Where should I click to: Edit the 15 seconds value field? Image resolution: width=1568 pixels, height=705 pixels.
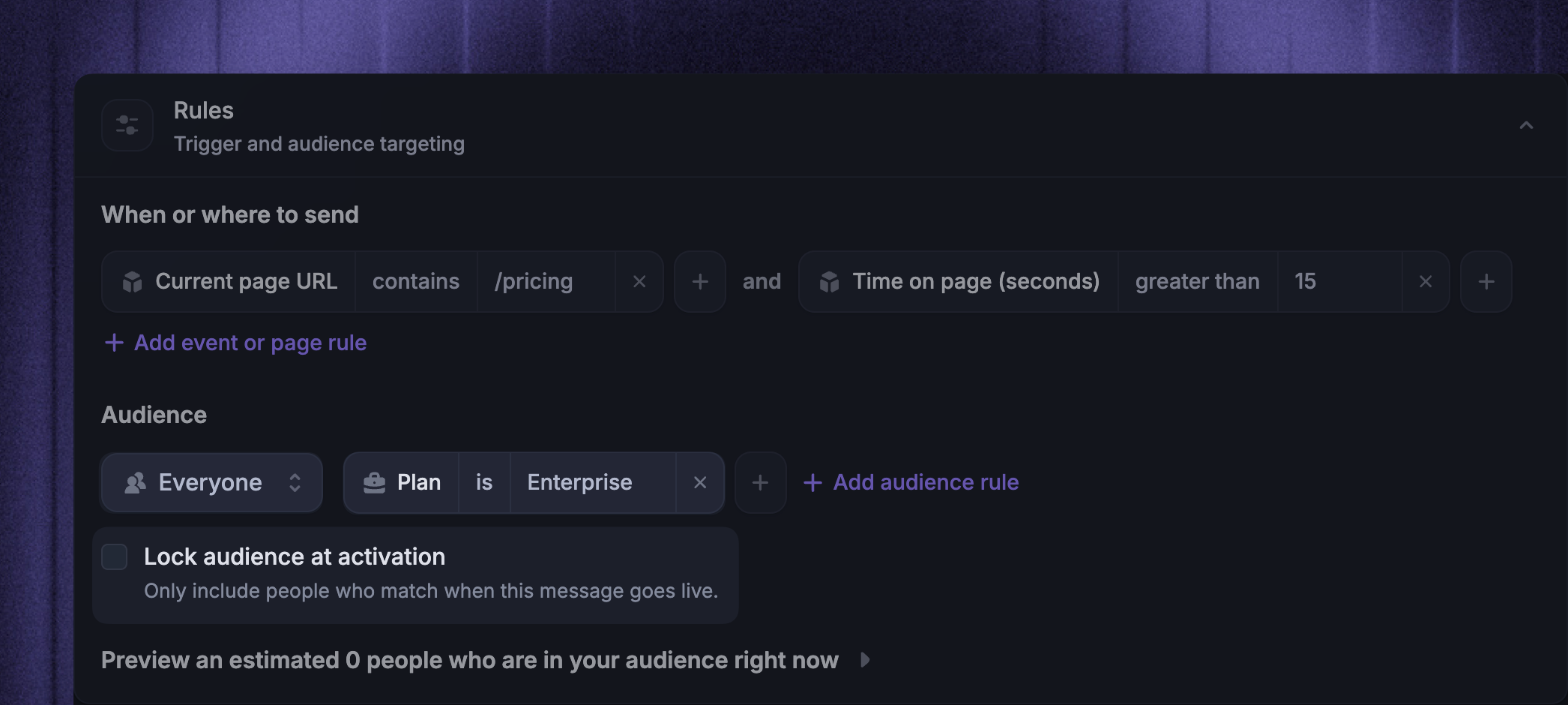[x=1340, y=282]
